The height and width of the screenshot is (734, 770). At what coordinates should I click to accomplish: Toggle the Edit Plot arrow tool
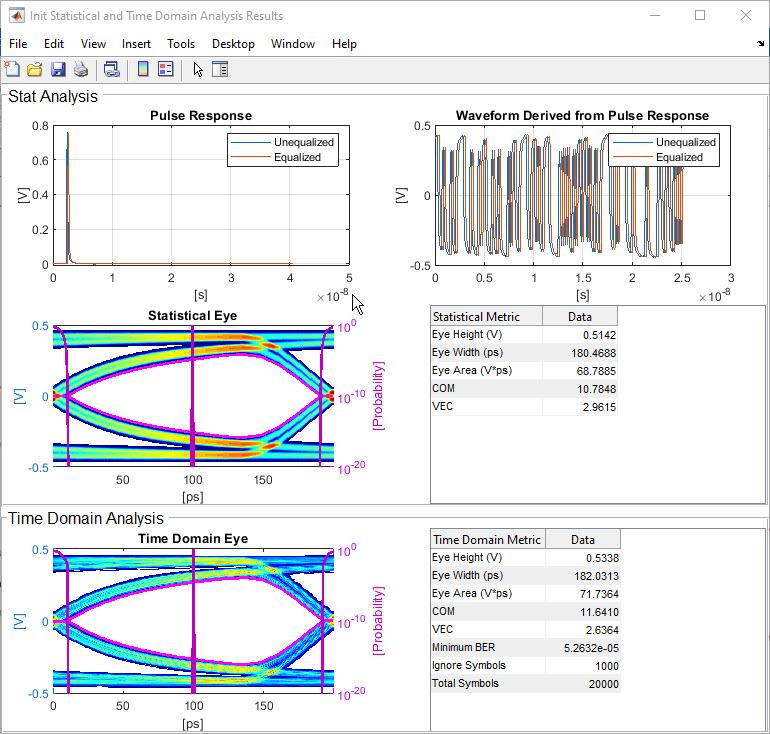pyautogui.click(x=198, y=69)
